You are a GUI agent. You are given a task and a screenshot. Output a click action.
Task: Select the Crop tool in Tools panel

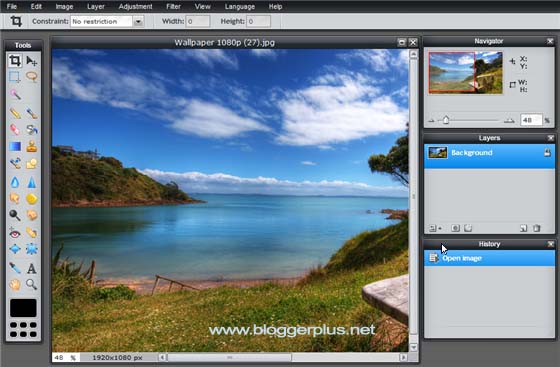pyautogui.click(x=15, y=61)
